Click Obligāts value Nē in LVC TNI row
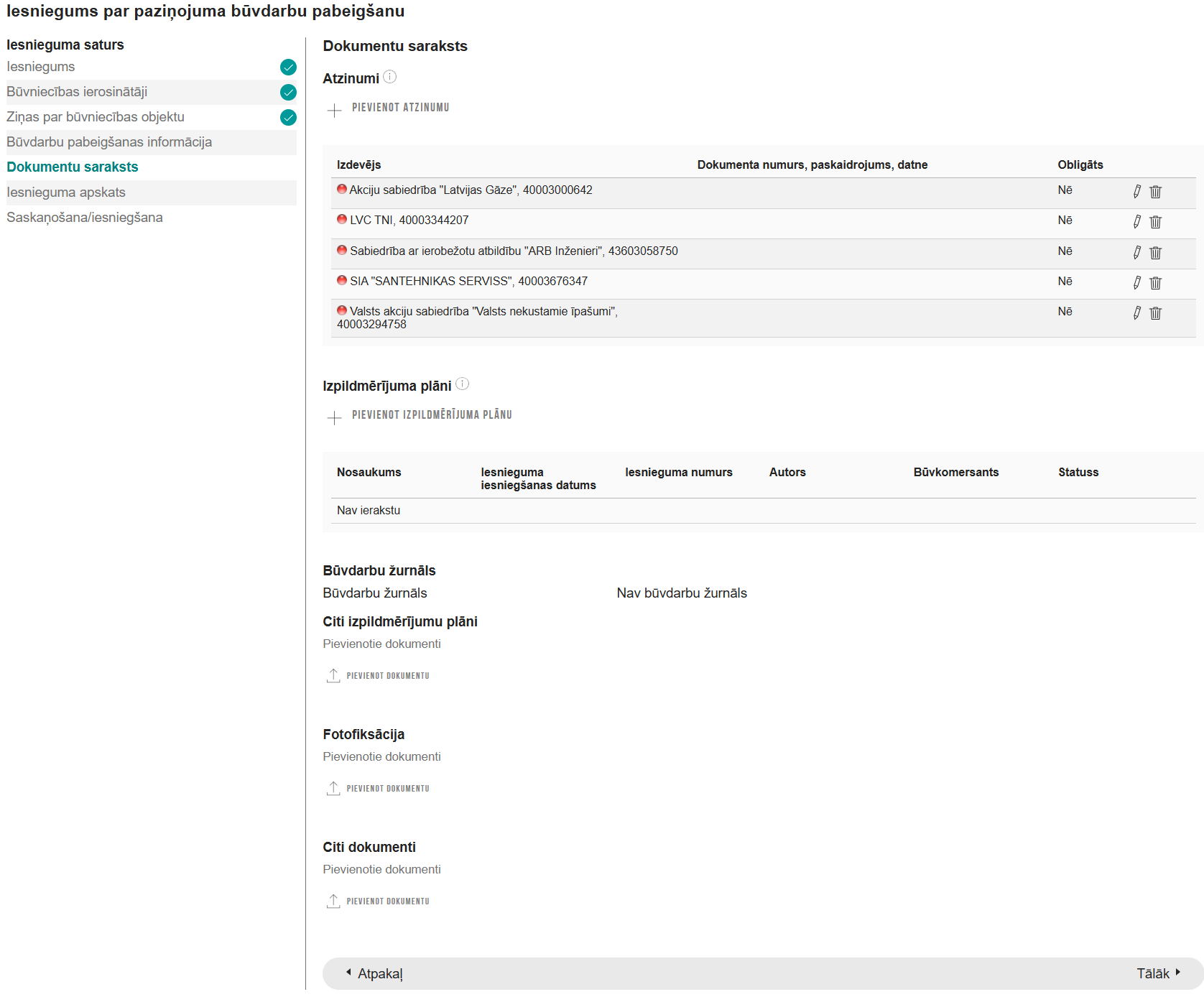 tap(1065, 221)
